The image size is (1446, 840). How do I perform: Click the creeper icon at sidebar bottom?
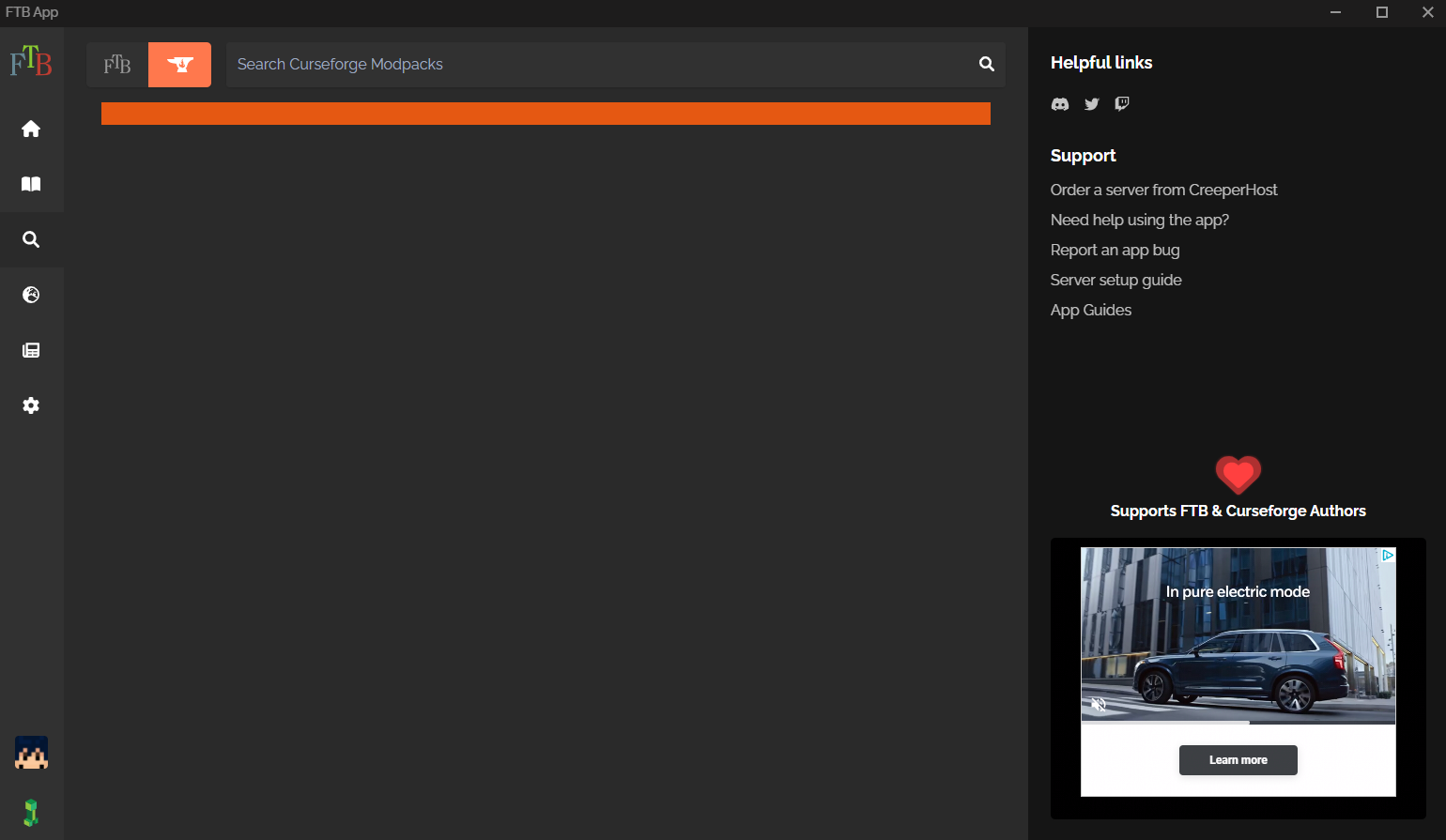(31, 811)
